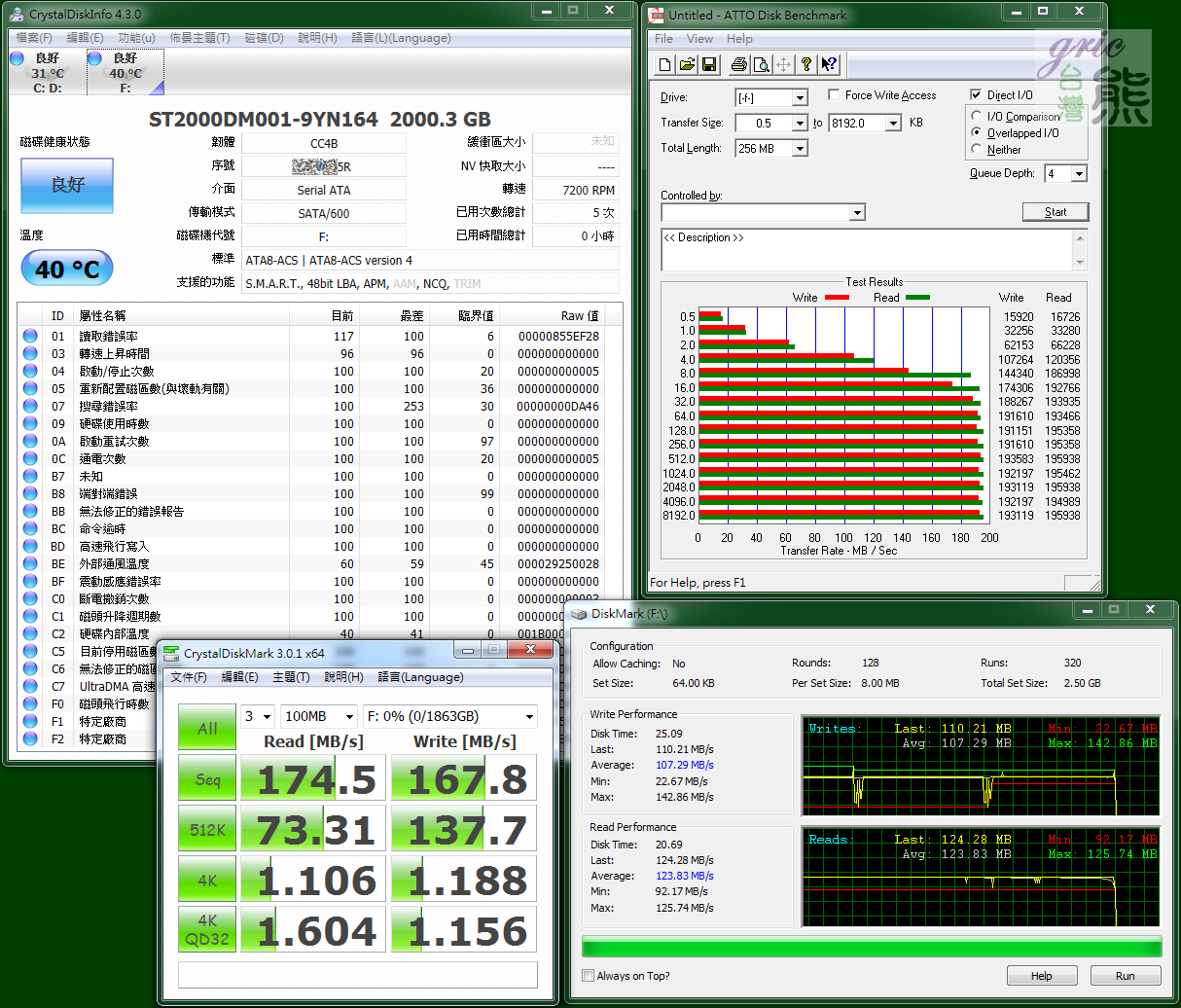Open the Controlled by dropdown
The image size is (1181, 1008).
[857, 213]
